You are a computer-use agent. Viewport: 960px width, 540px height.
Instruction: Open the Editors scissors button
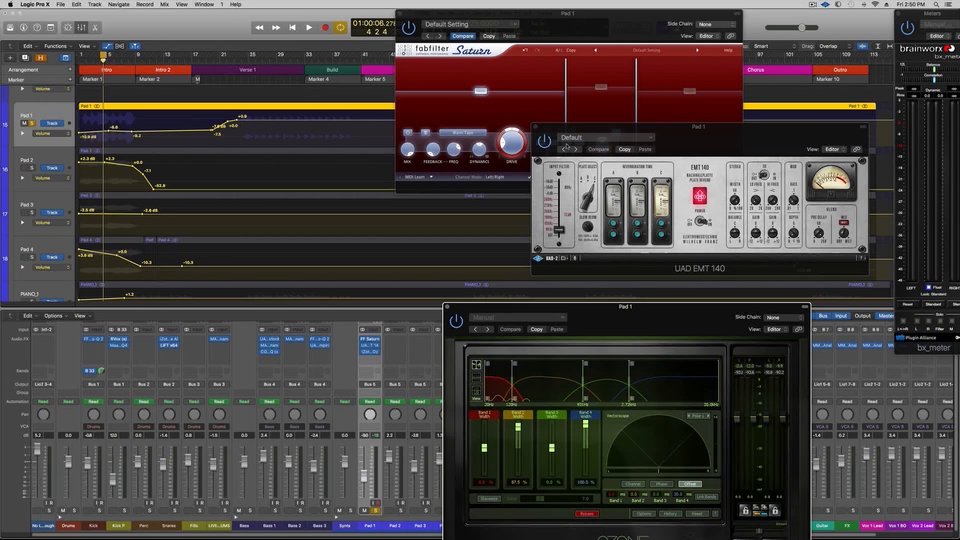pos(96,28)
